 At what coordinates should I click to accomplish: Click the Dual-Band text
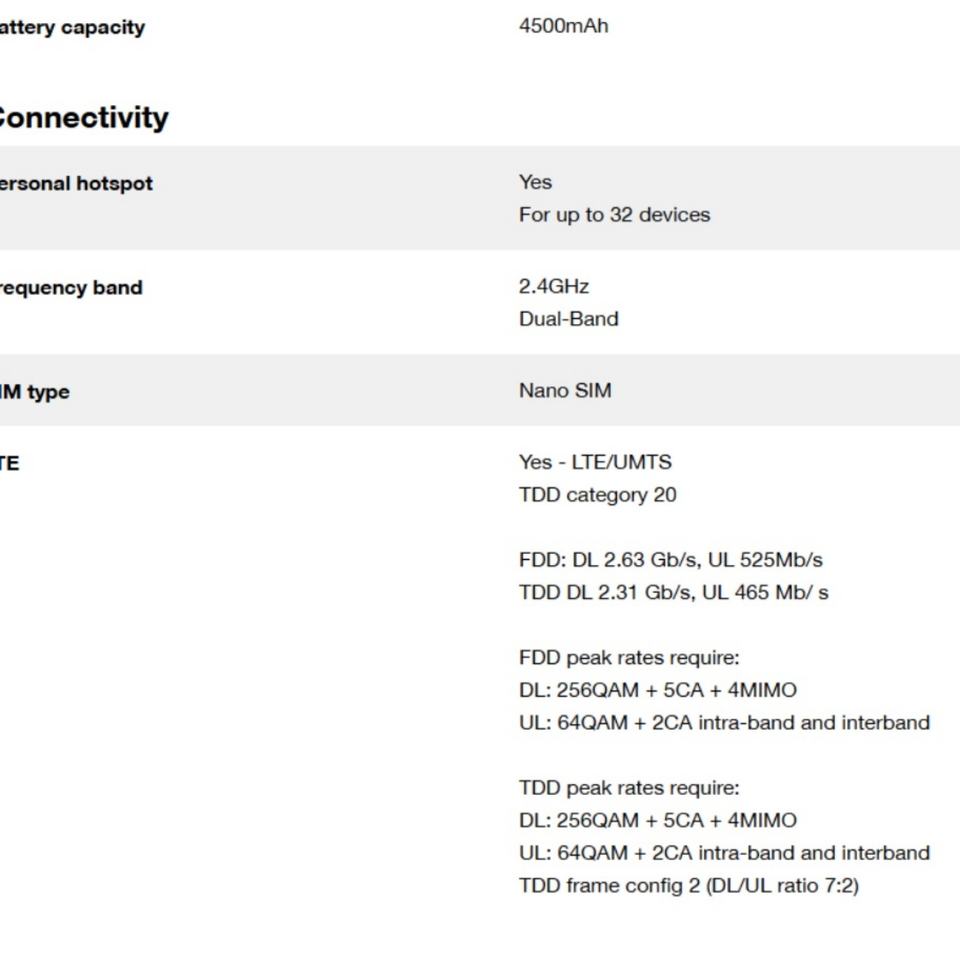coord(568,319)
